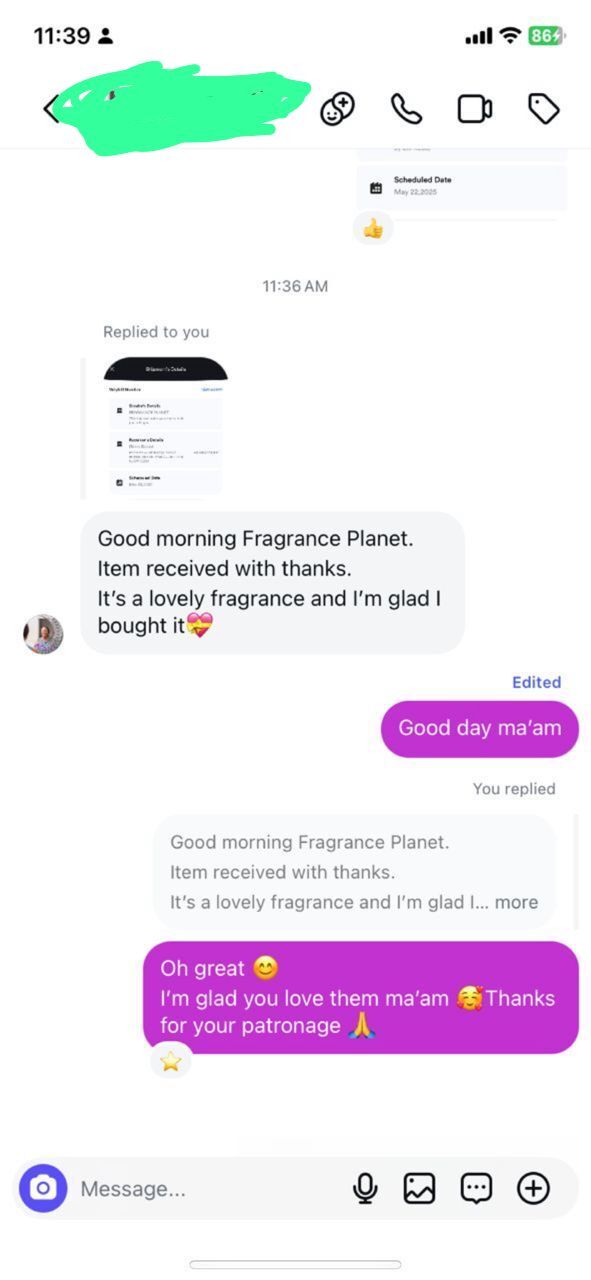
Task: Go back using the back arrow
Action: click(50, 109)
